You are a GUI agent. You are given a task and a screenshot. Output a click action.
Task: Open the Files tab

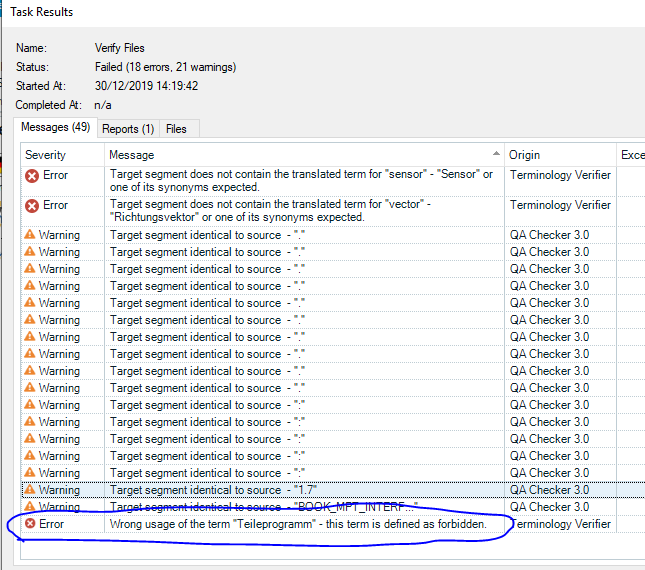(x=176, y=129)
